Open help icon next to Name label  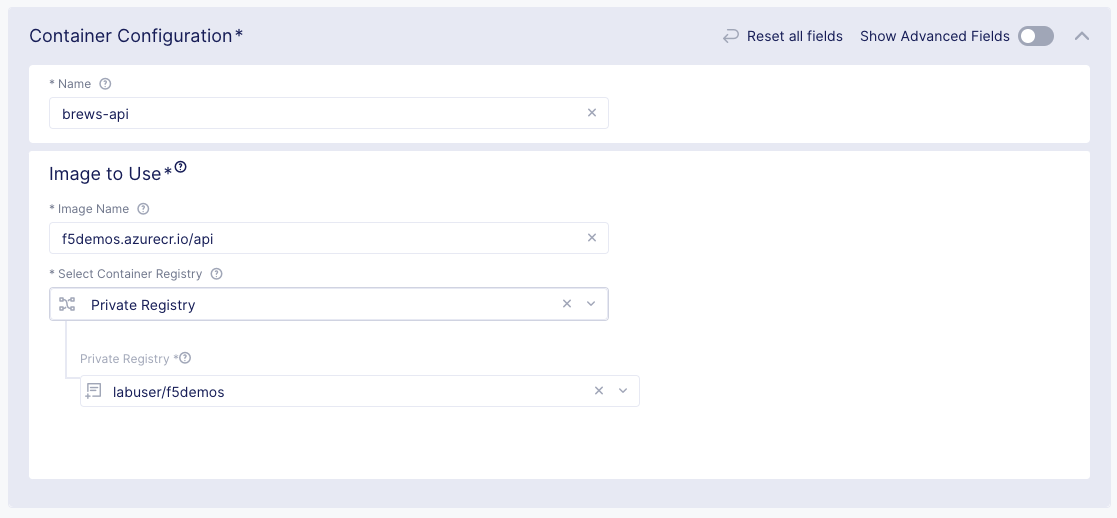pyautogui.click(x=106, y=84)
